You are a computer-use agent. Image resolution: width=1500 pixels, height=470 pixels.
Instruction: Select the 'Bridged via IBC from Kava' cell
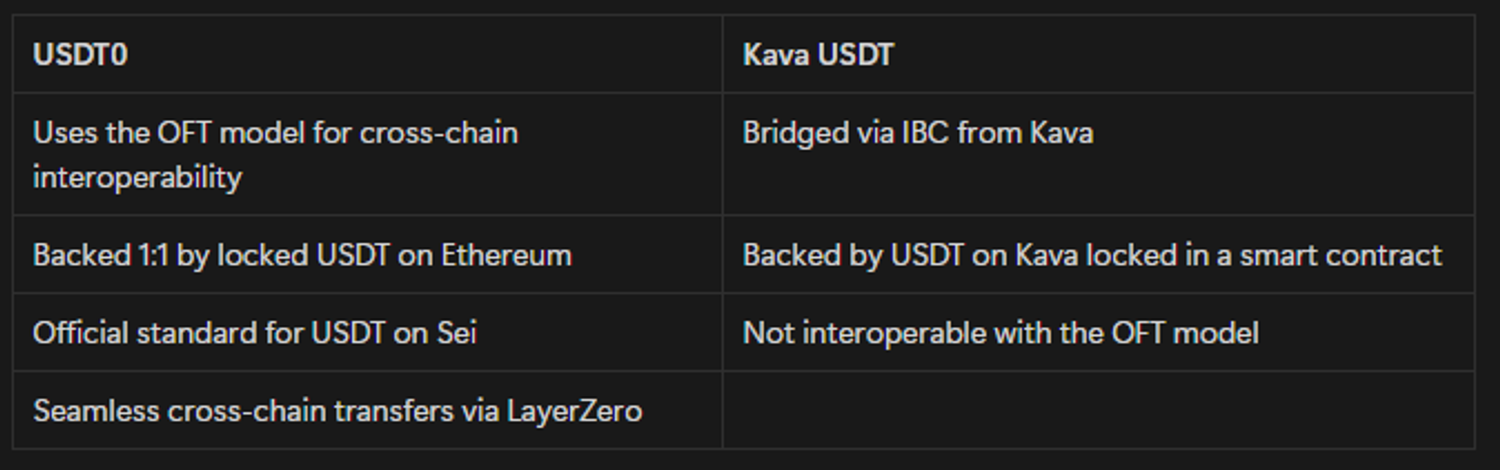tap(917, 133)
